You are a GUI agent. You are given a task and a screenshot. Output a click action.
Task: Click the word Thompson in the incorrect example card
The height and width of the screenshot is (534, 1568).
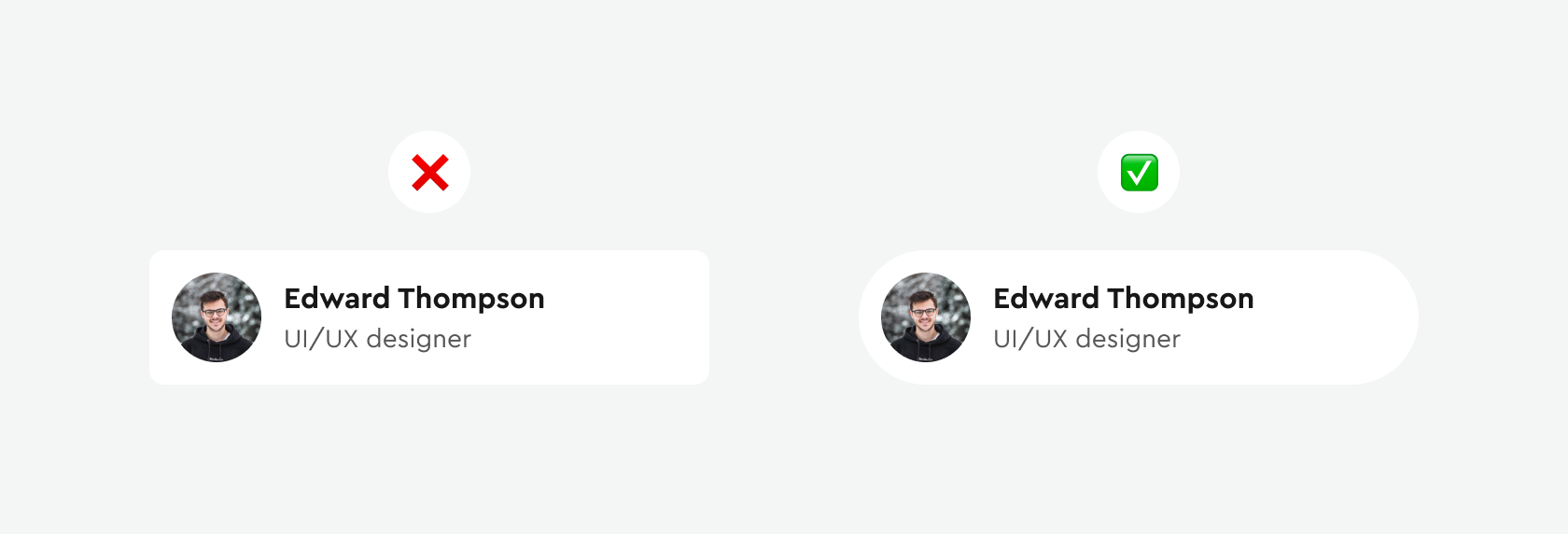471,300
